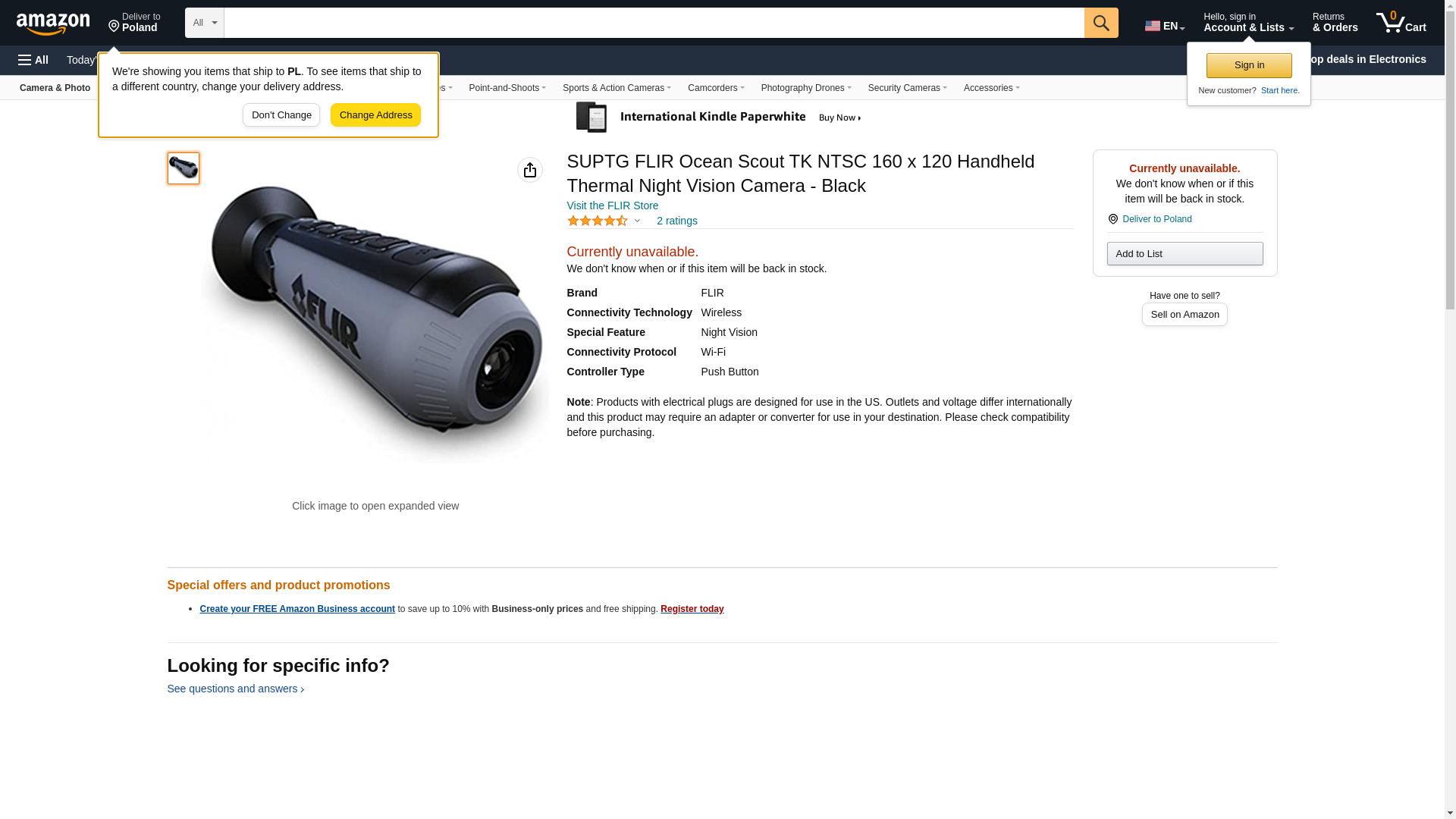This screenshot has width=1456, height=819.
Task: Expand the Account & Lists menu
Action: 1248,23
